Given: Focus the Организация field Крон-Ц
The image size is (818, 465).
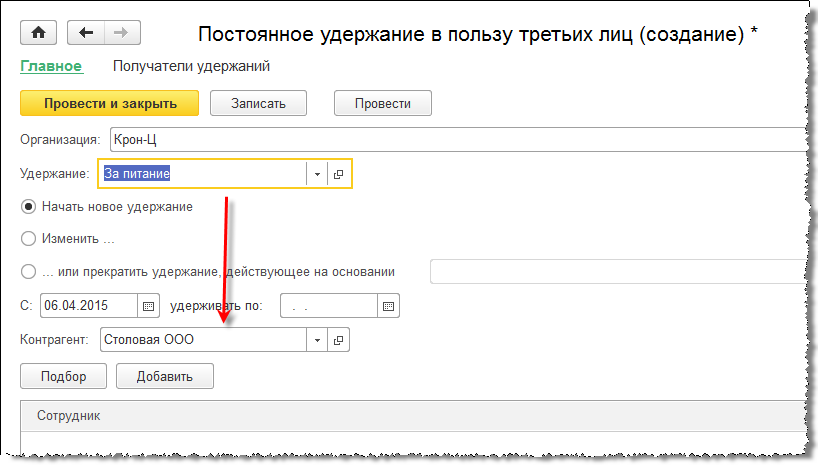Looking at the screenshot, I should [x=459, y=140].
